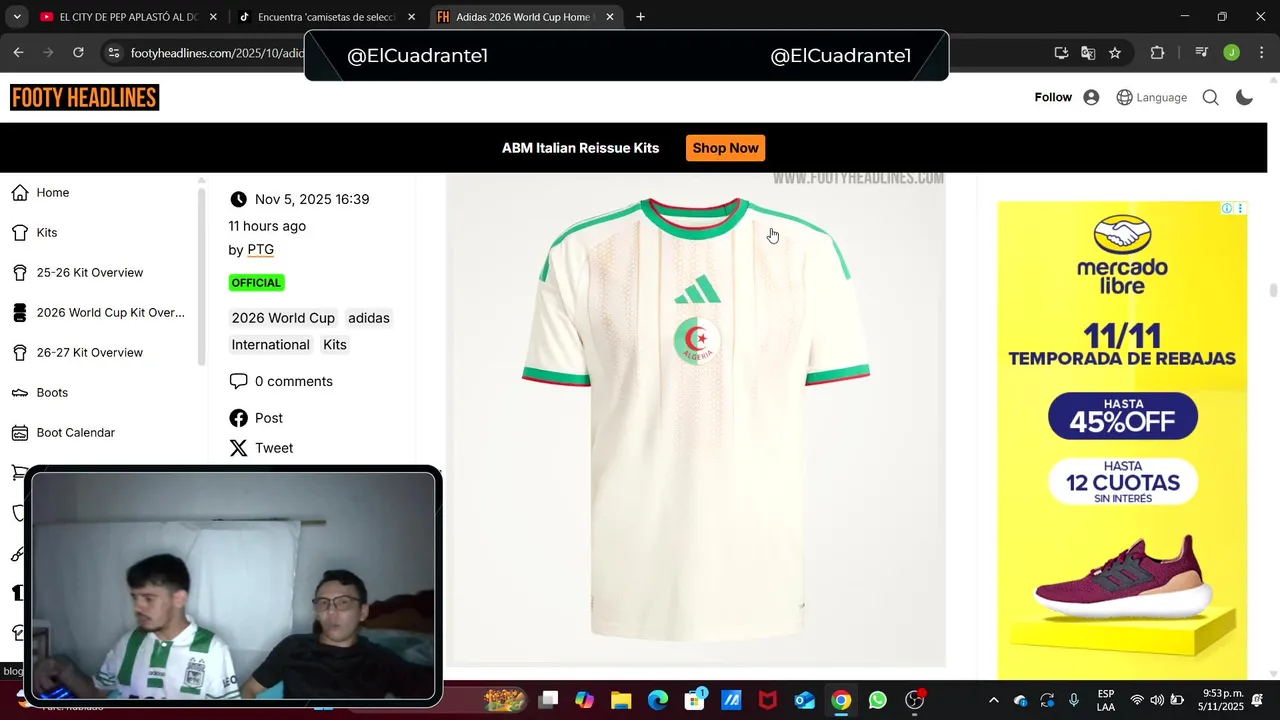The height and width of the screenshot is (720, 1280).
Task: Open the 2026 World Cup tag
Action: pos(283,318)
